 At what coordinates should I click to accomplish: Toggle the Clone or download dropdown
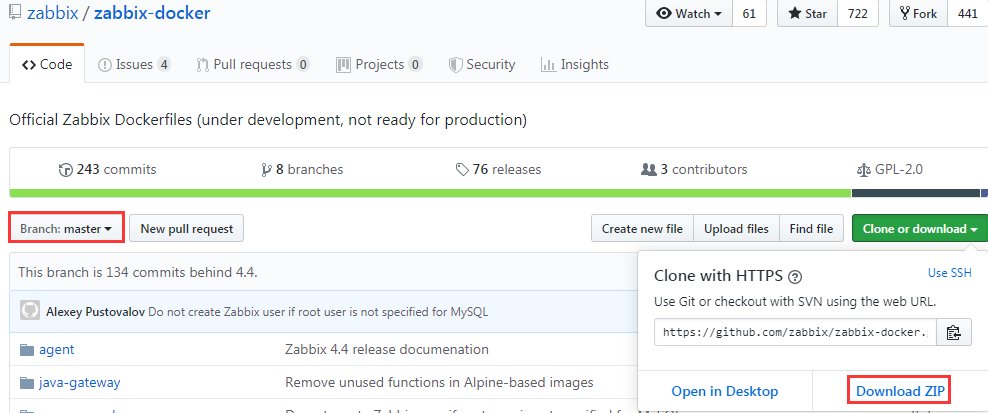pyautogui.click(x=920, y=229)
